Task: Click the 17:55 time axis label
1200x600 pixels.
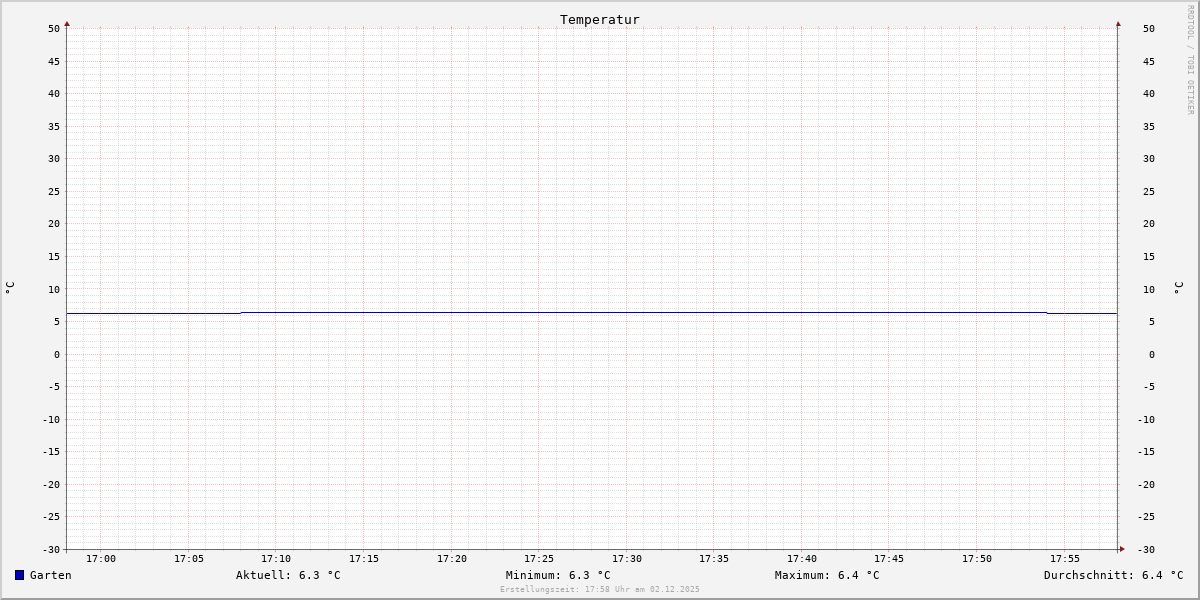Action: pos(1065,559)
